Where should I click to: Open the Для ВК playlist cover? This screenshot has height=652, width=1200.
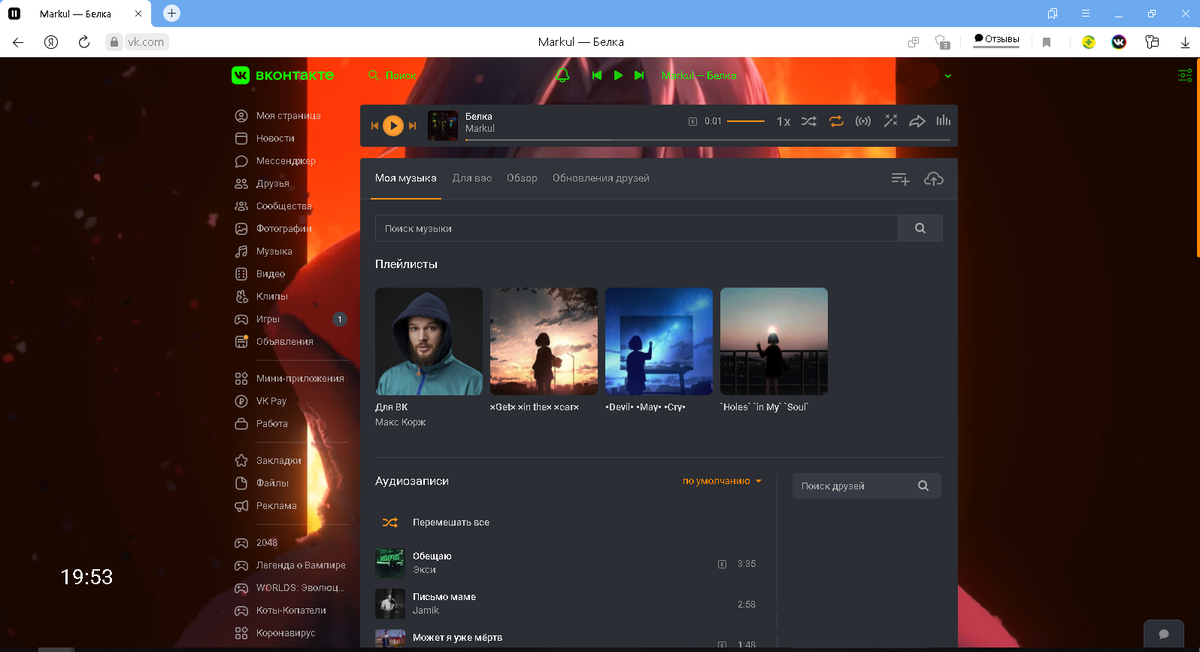[429, 342]
